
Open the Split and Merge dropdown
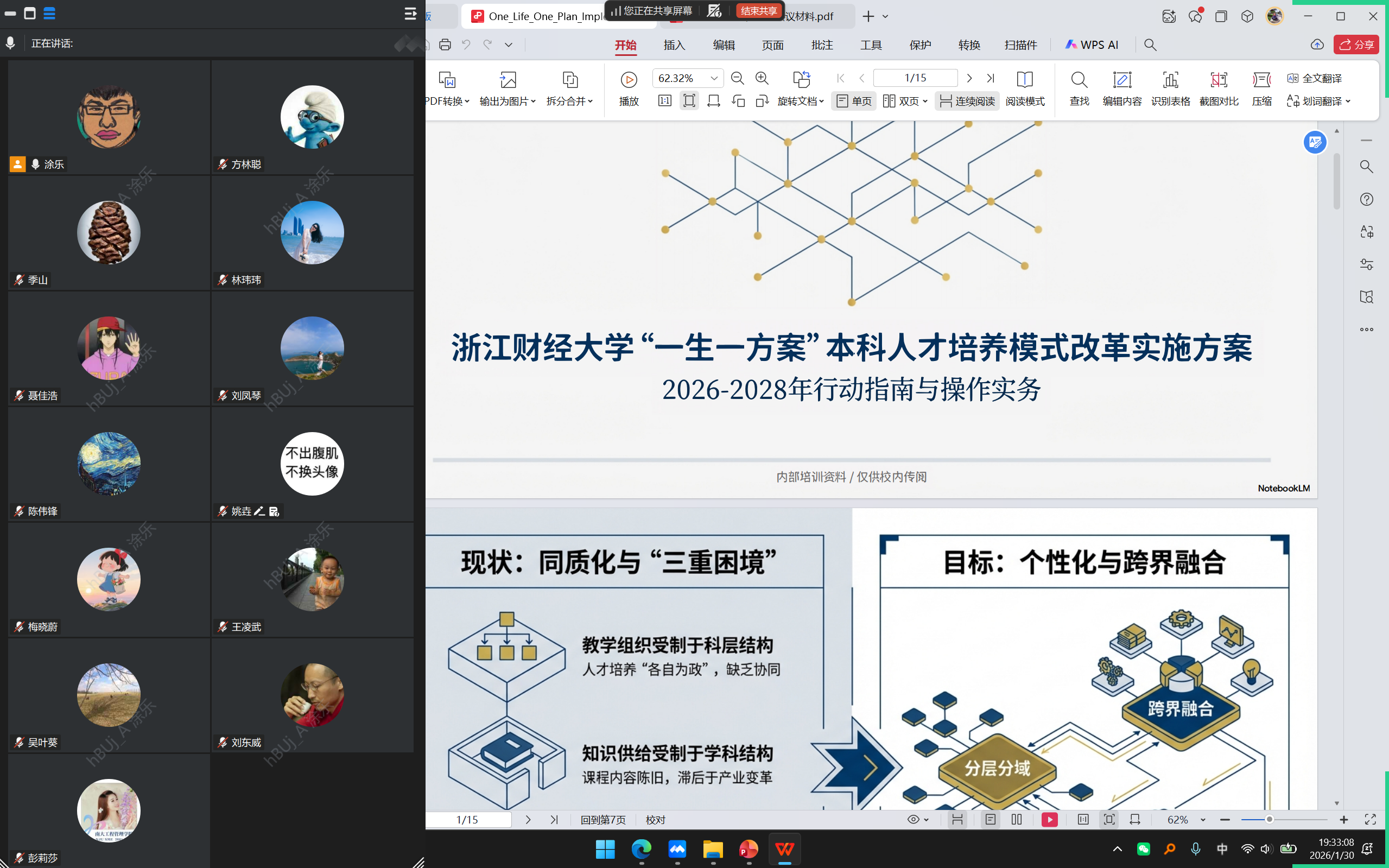[x=569, y=101]
